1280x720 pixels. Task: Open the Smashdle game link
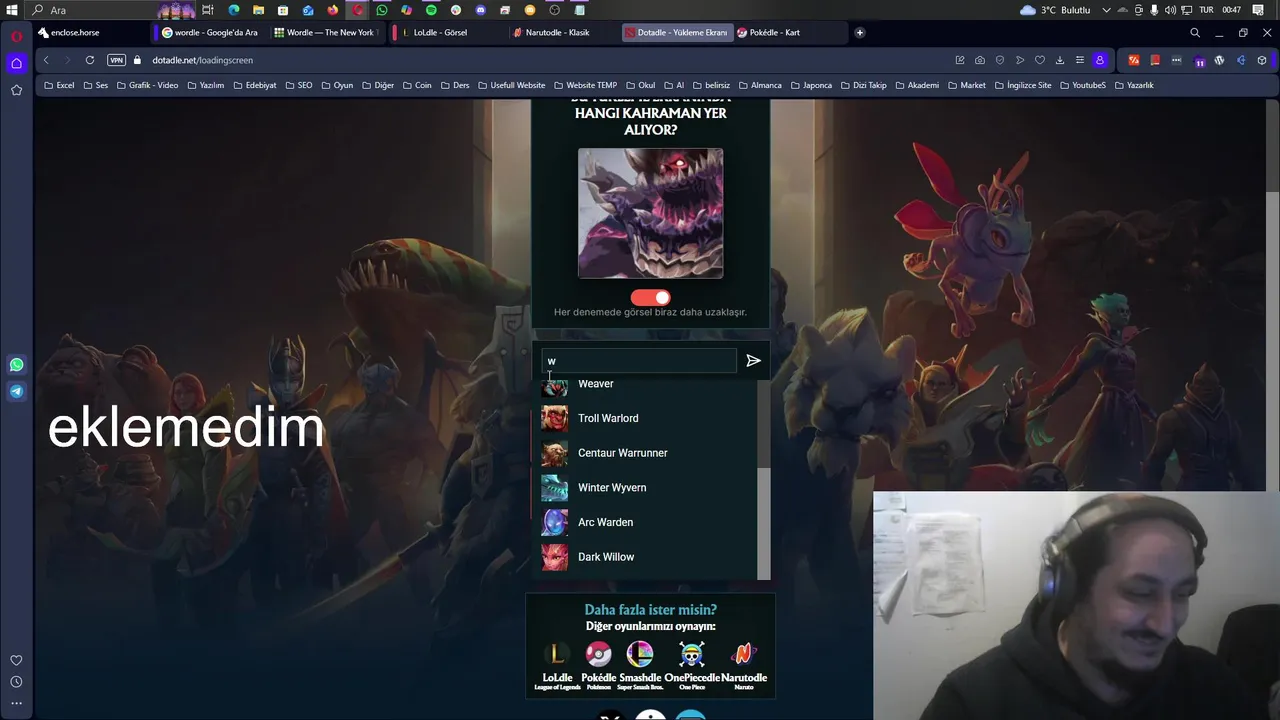coord(639,666)
